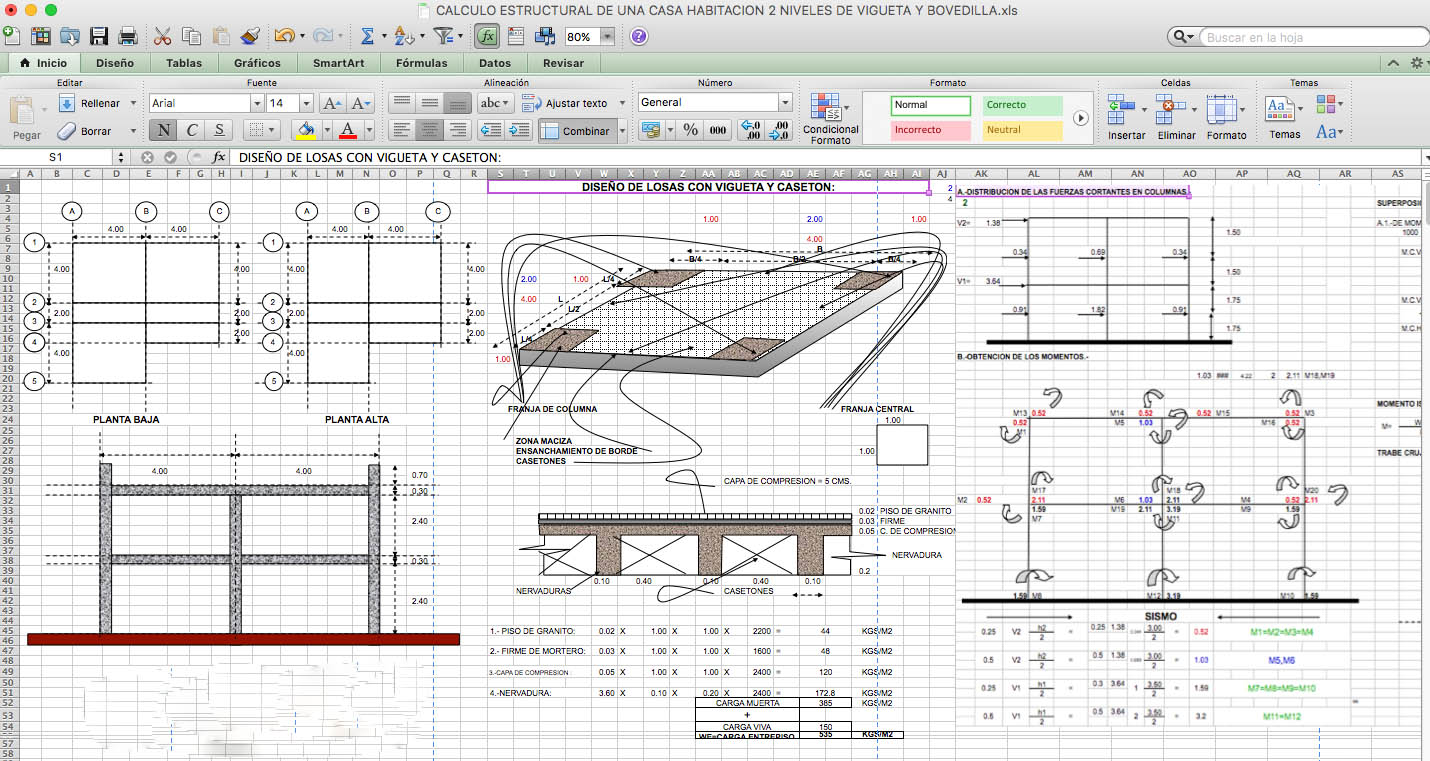Click the Open file folder icon
This screenshot has height=761, width=1430.
(x=70, y=36)
